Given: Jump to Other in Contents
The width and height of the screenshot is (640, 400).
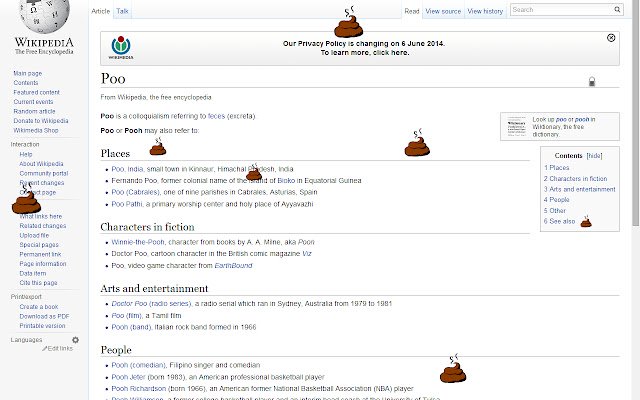Looking at the screenshot, I should coord(555,211).
